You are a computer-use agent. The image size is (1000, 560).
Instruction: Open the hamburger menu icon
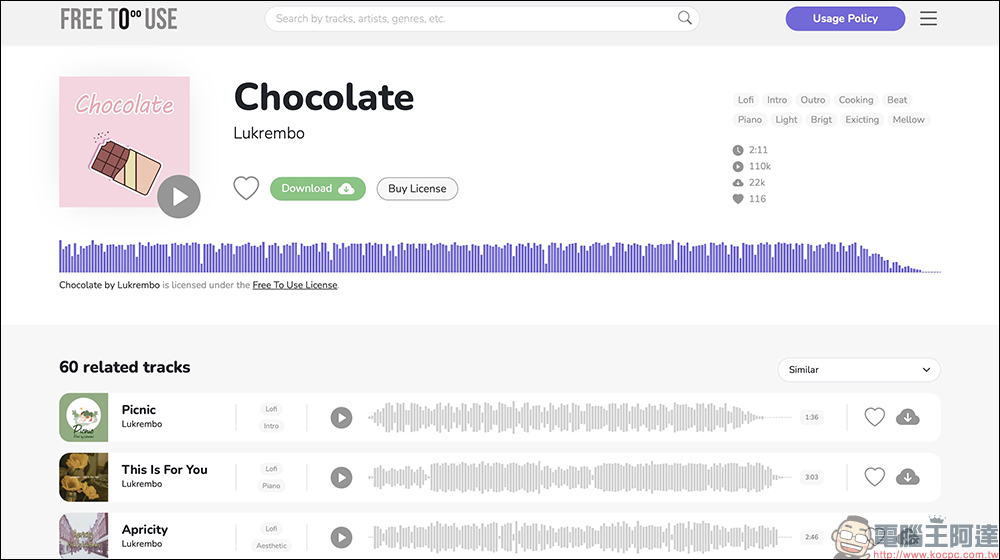(928, 18)
